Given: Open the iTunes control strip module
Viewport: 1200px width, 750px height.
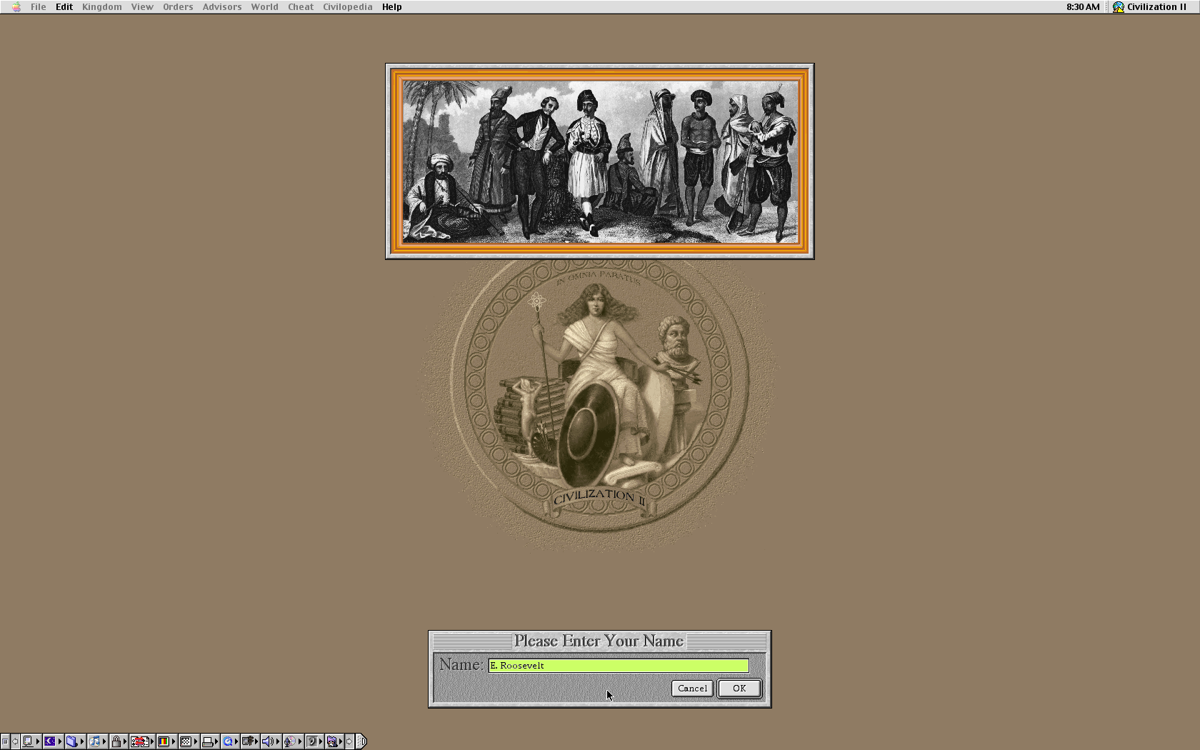Looking at the screenshot, I should (95, 742).
